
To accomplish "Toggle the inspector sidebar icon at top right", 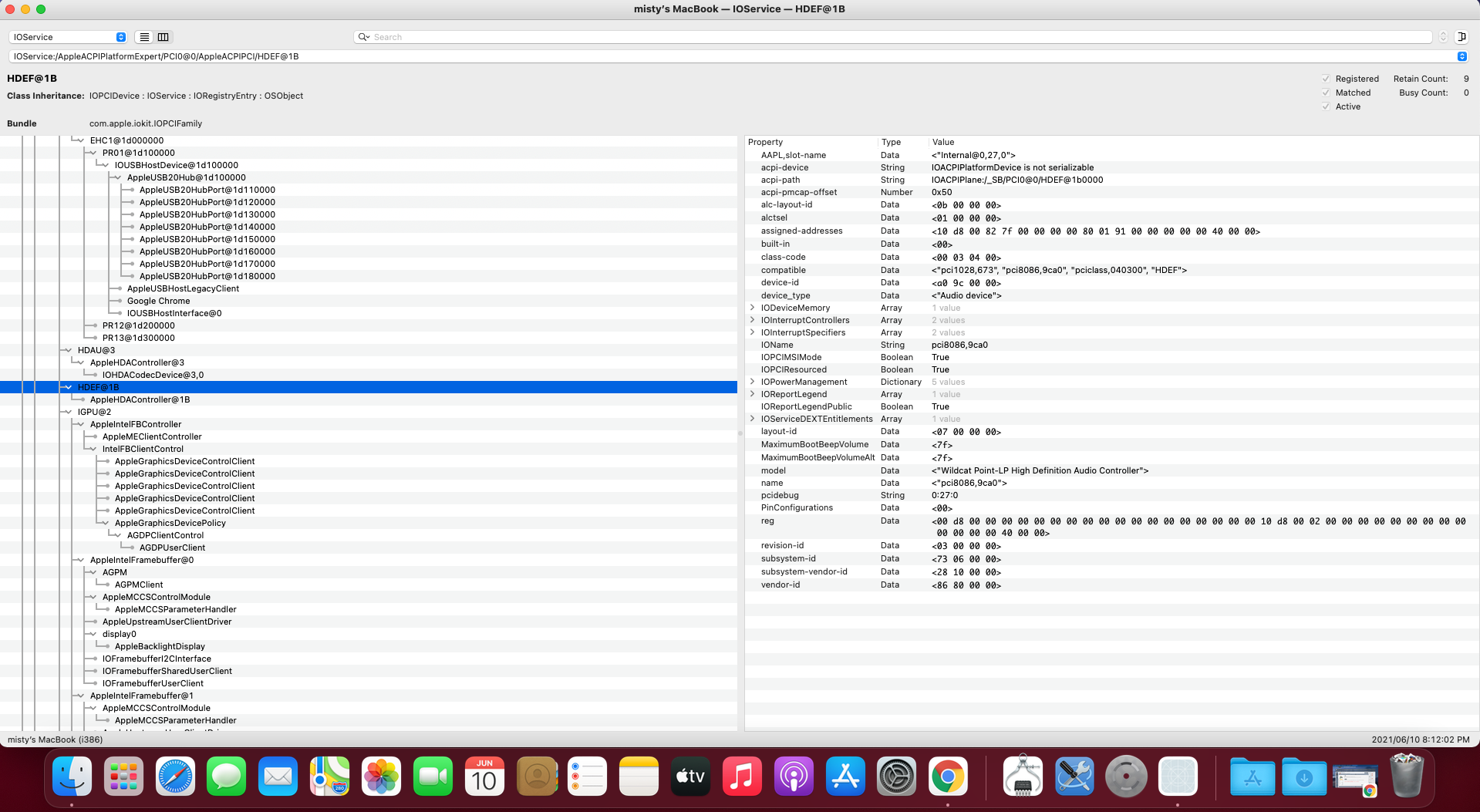I will click(1461, 37).
